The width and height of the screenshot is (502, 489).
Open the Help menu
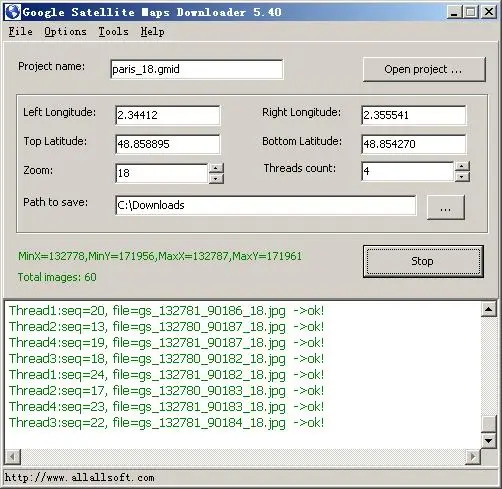(152, 32)
